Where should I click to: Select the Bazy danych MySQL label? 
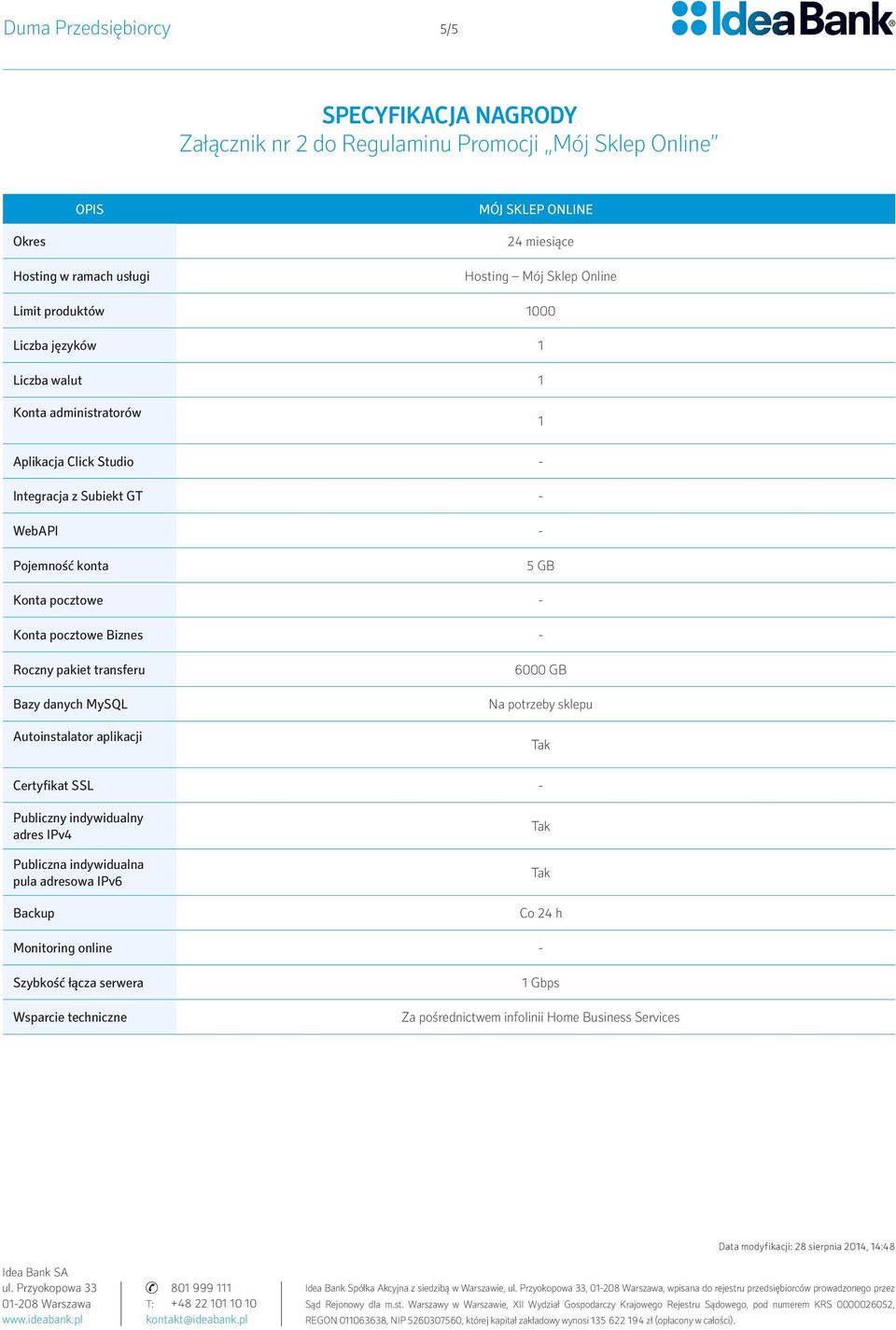(71, 705)
